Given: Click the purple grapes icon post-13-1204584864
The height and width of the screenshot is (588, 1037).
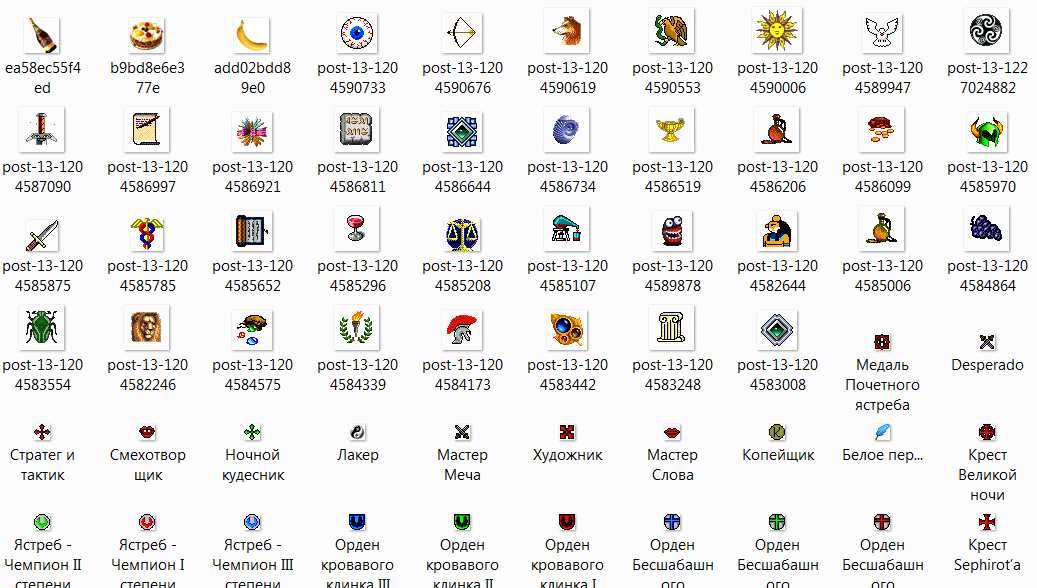Looking at the screenshot, I should click(987, 231).
